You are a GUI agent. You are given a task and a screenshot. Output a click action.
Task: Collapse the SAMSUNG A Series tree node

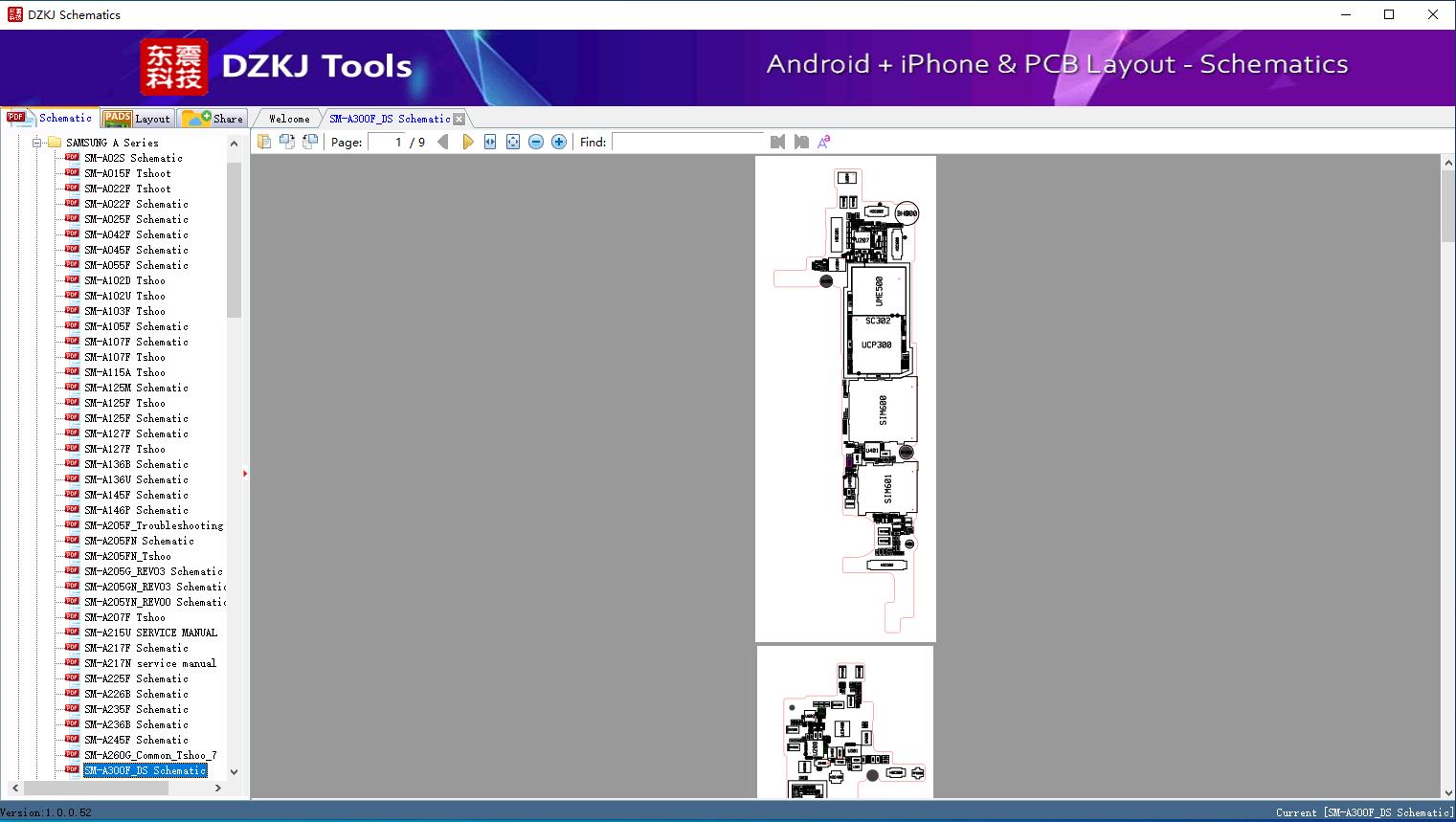(x=37, y=143)
